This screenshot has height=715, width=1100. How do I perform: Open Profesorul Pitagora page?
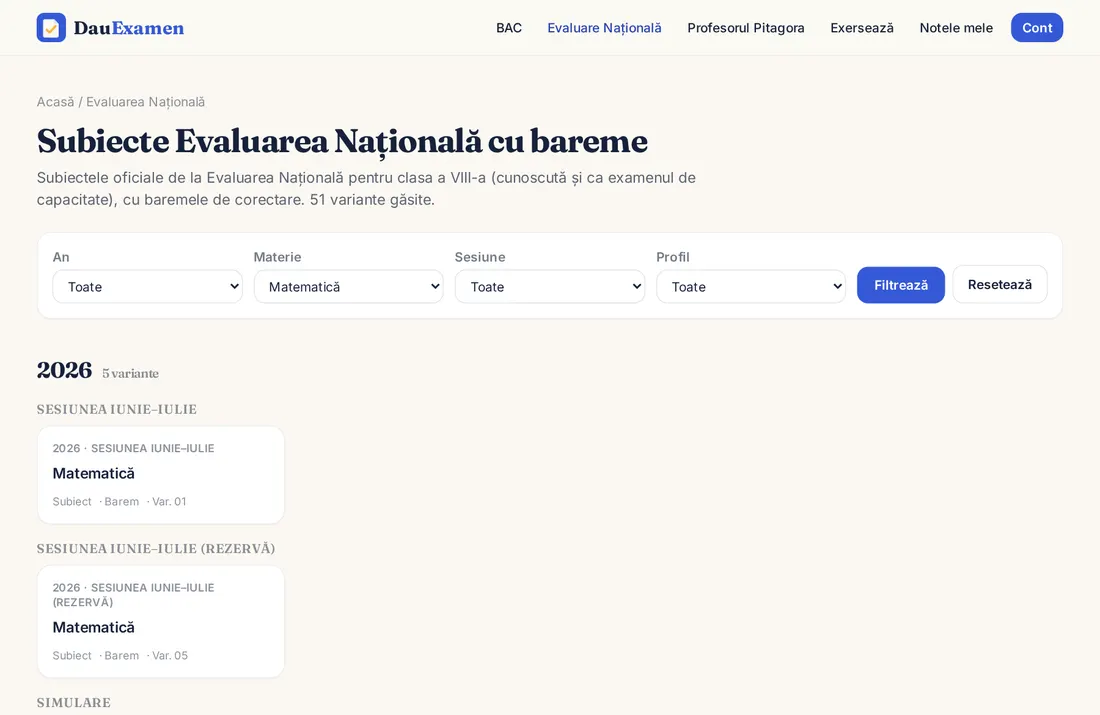coord(746,28)
